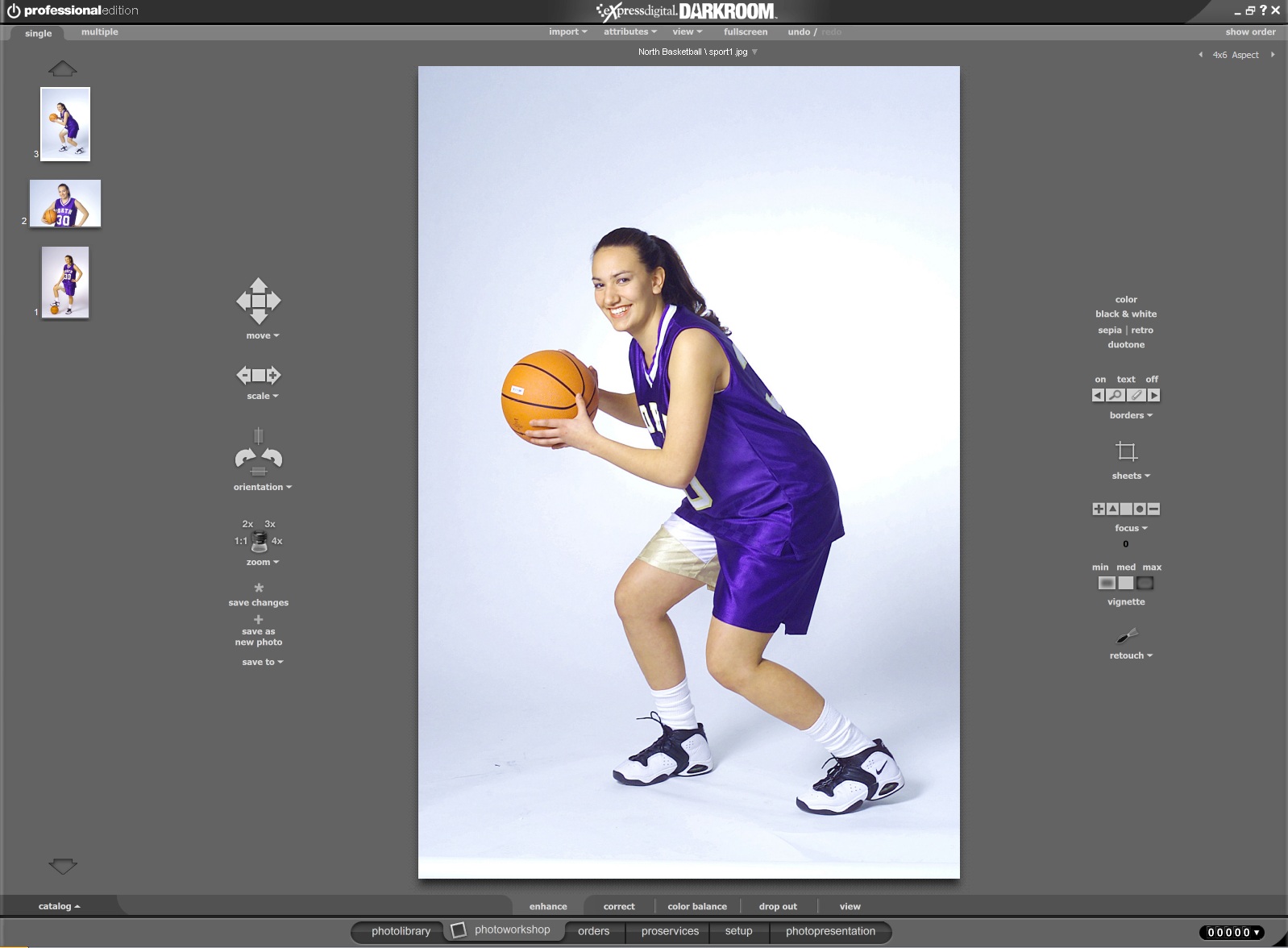Open the focus dropdown
Viewport: 1288px width, 948px height.
pyautogui.click(x=1131, y=529)
